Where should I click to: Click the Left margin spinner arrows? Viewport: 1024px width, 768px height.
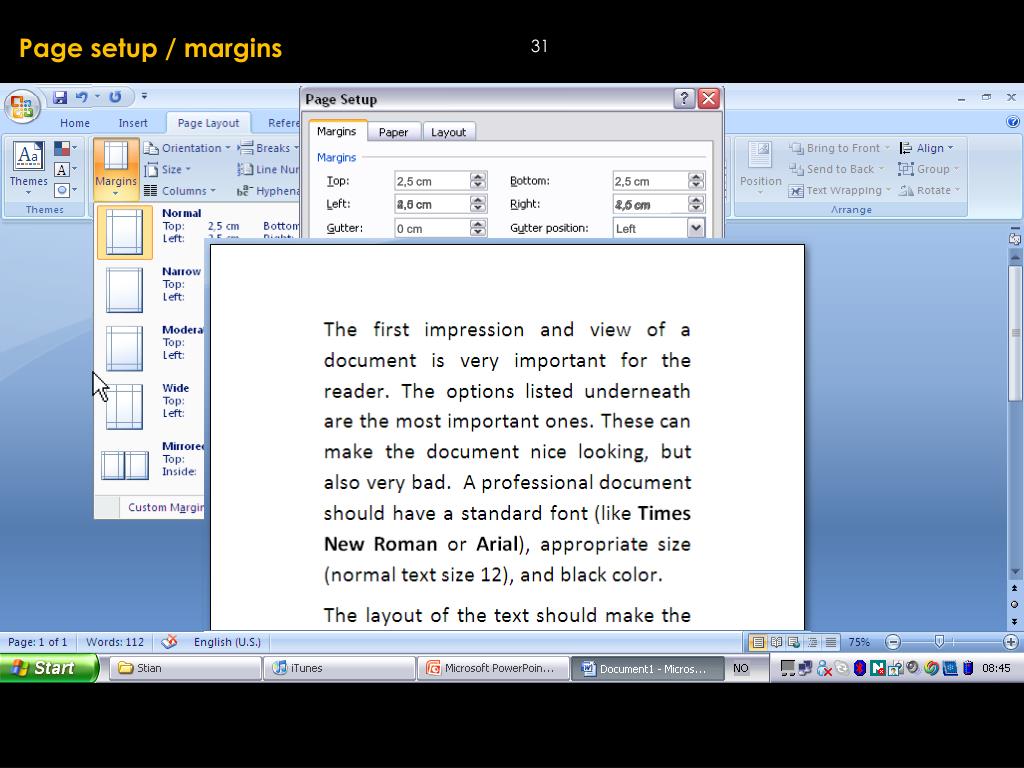click(478, 204)
